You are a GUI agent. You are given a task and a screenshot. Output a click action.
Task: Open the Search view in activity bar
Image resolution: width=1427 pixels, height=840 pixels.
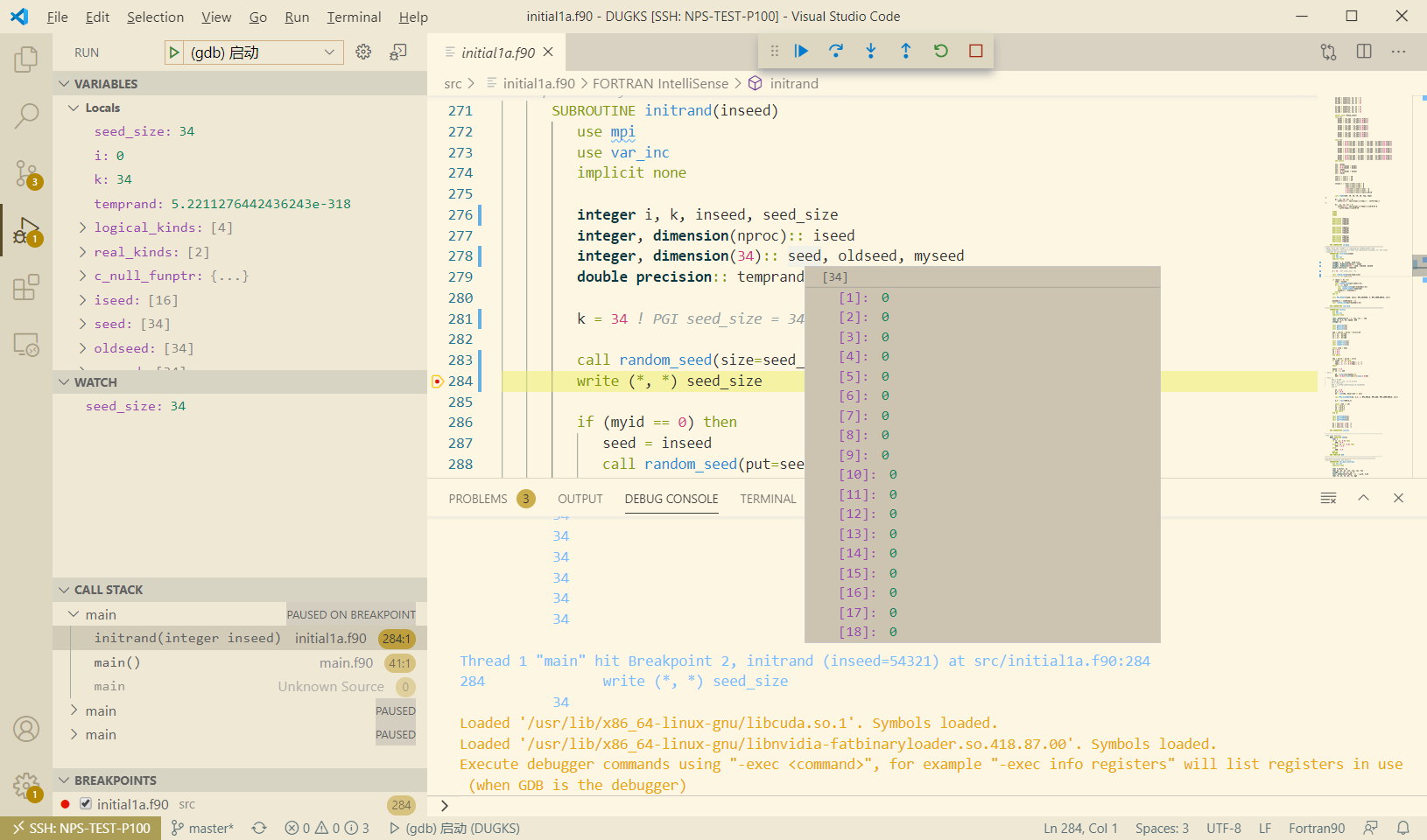pos(26,115)
